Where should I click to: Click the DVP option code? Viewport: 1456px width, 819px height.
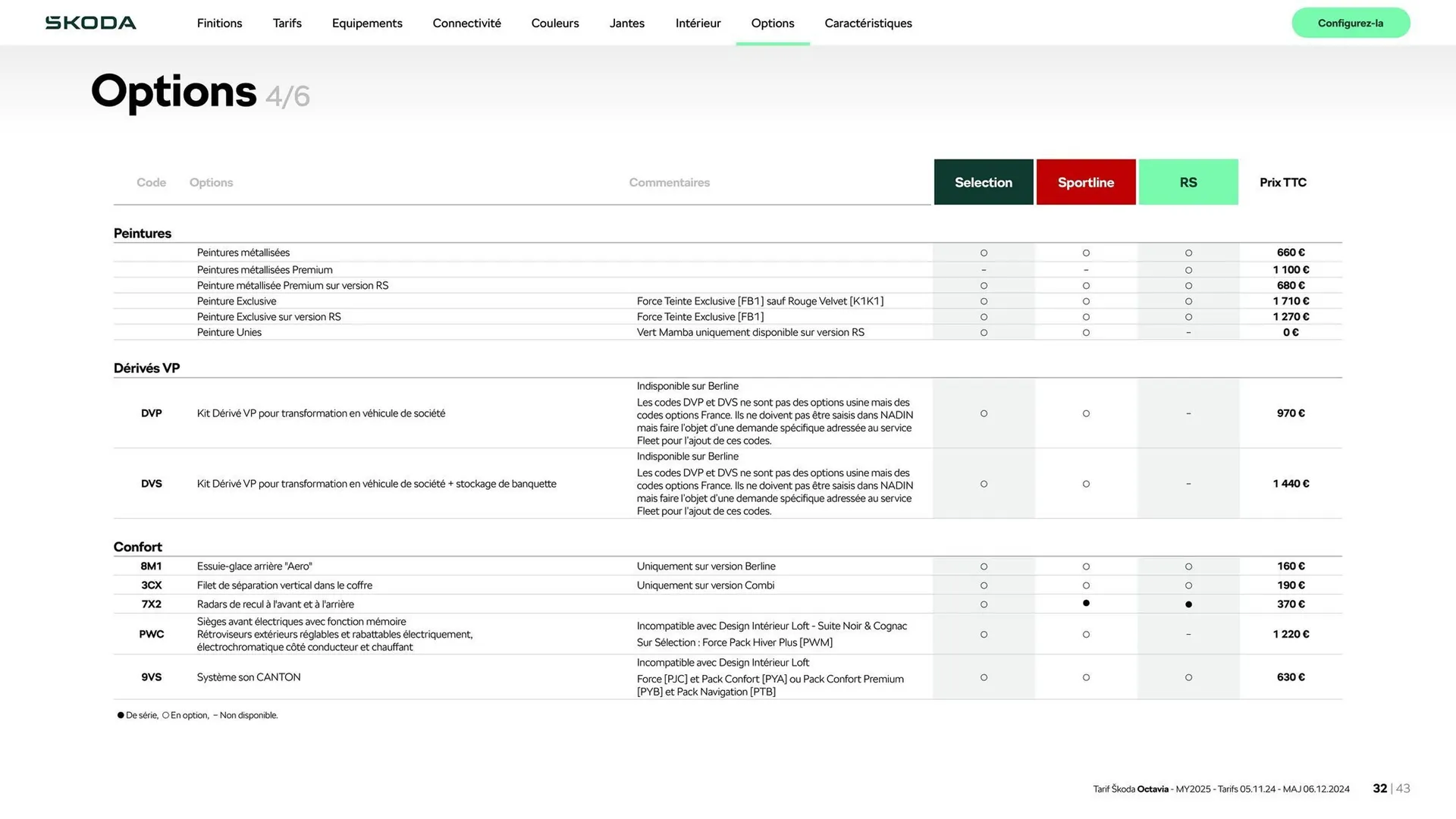click(x=151, y=413)
